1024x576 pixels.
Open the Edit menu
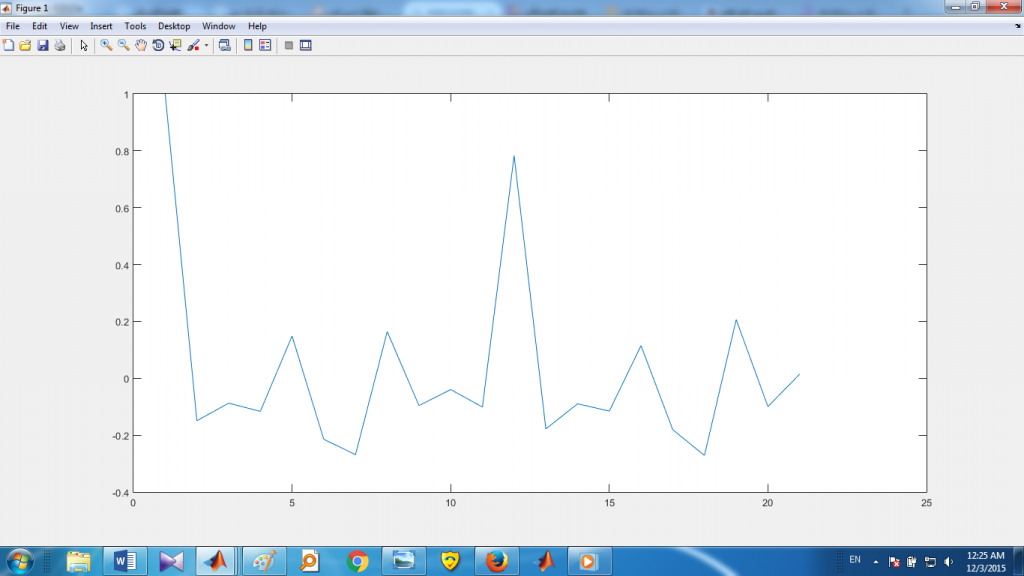[40, 26]
